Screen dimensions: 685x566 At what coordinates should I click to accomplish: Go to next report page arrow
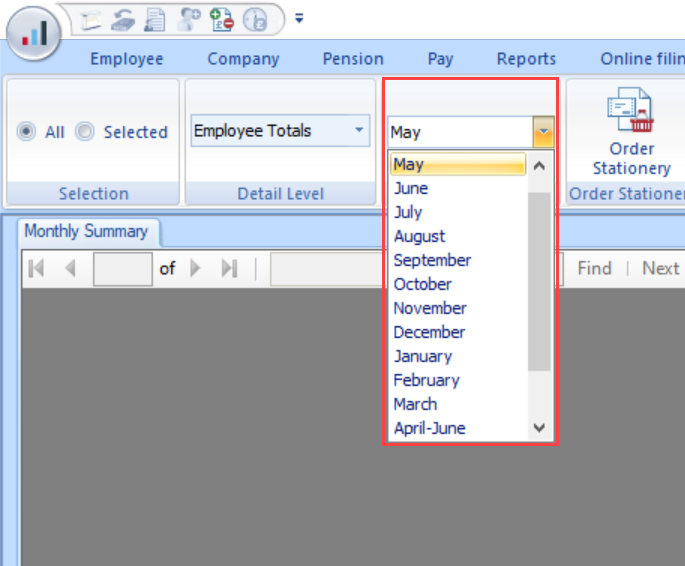[195, 268]
